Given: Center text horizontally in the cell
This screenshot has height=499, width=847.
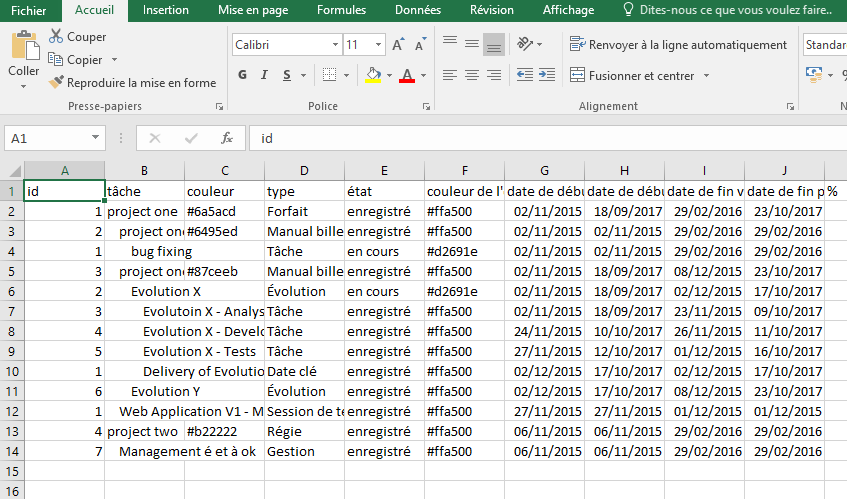Looking at the screenshot, I should (471, 75).
